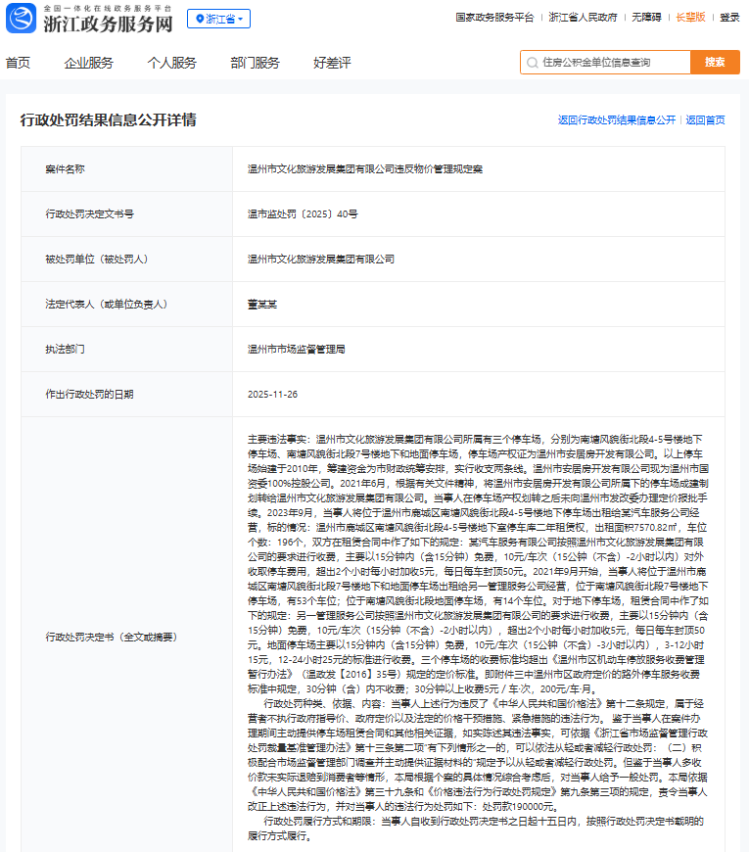Screen dimensions: 749x852
Task: Select the 部门服务 nav item
Action: point(255,63)
